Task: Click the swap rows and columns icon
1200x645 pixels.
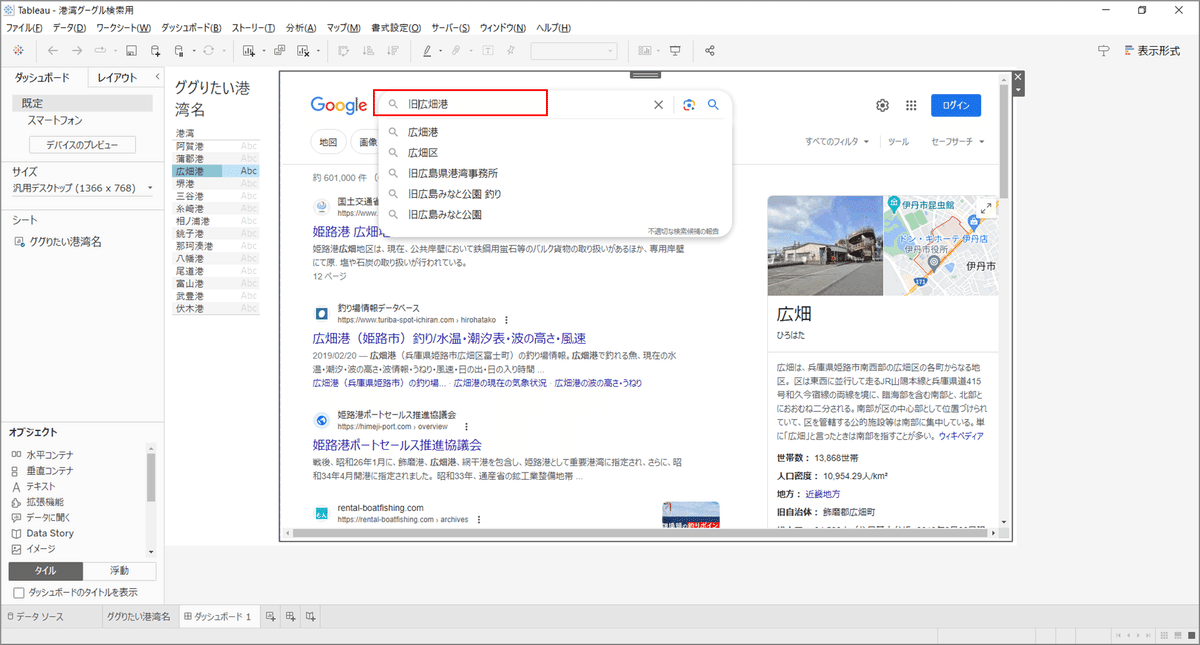Action: [x=343, y=50]
